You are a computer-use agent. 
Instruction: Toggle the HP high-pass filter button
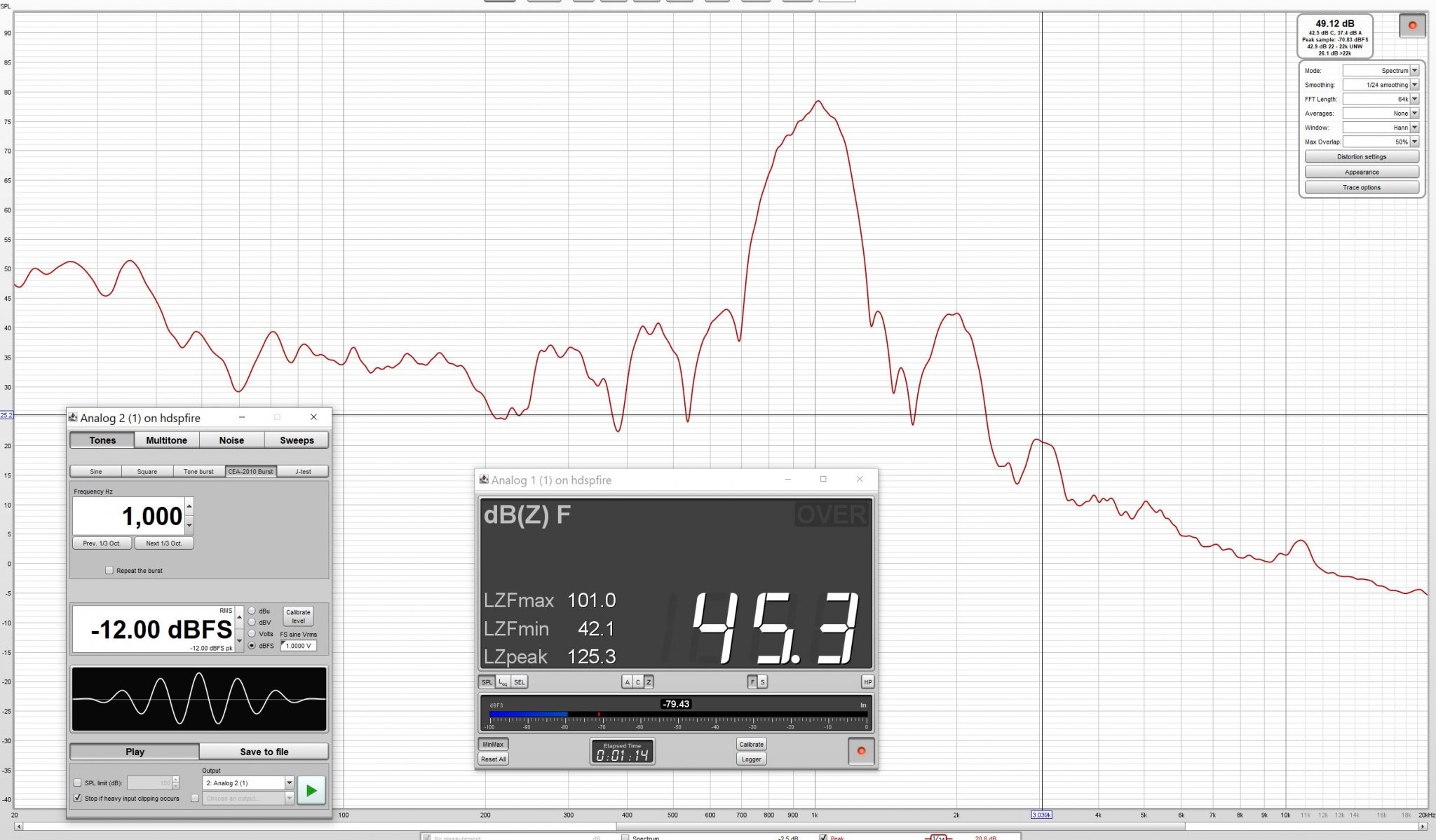click(x=867, y=682)
